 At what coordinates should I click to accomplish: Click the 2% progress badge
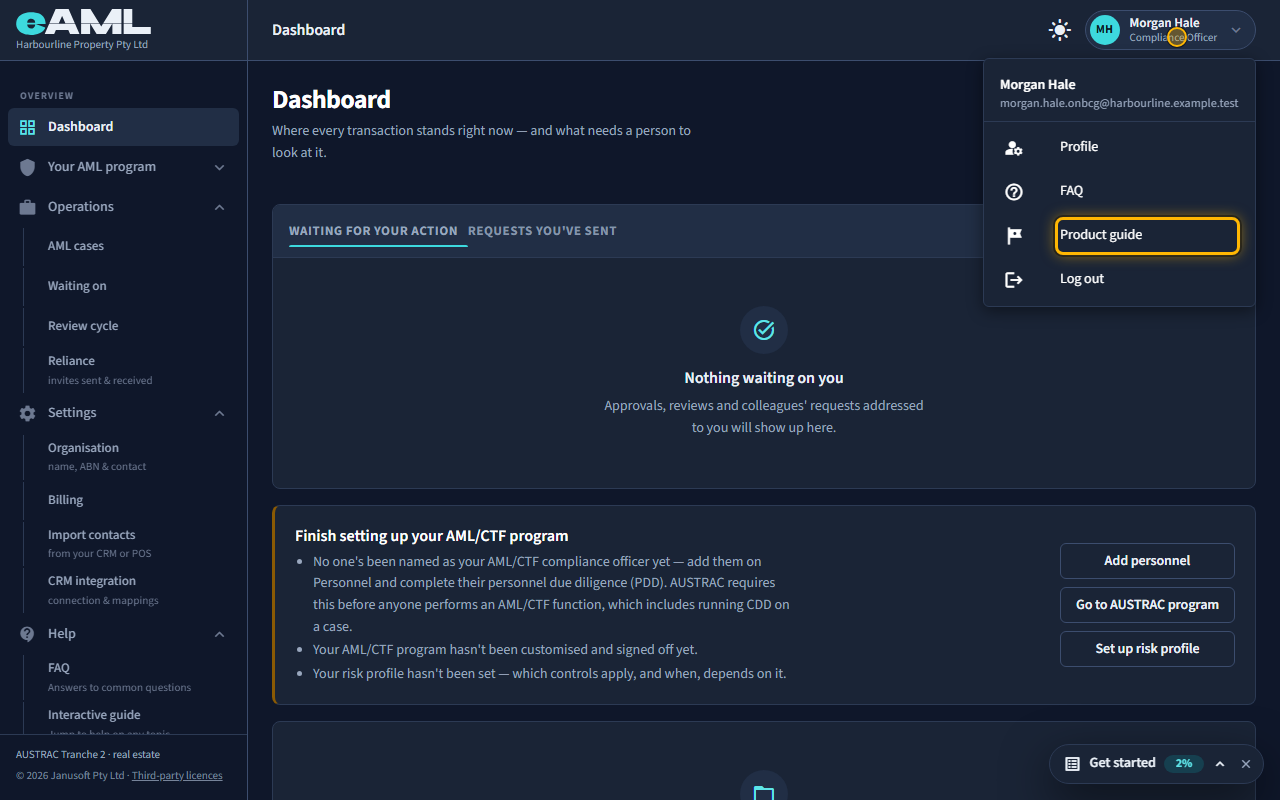coord(1184,763)
